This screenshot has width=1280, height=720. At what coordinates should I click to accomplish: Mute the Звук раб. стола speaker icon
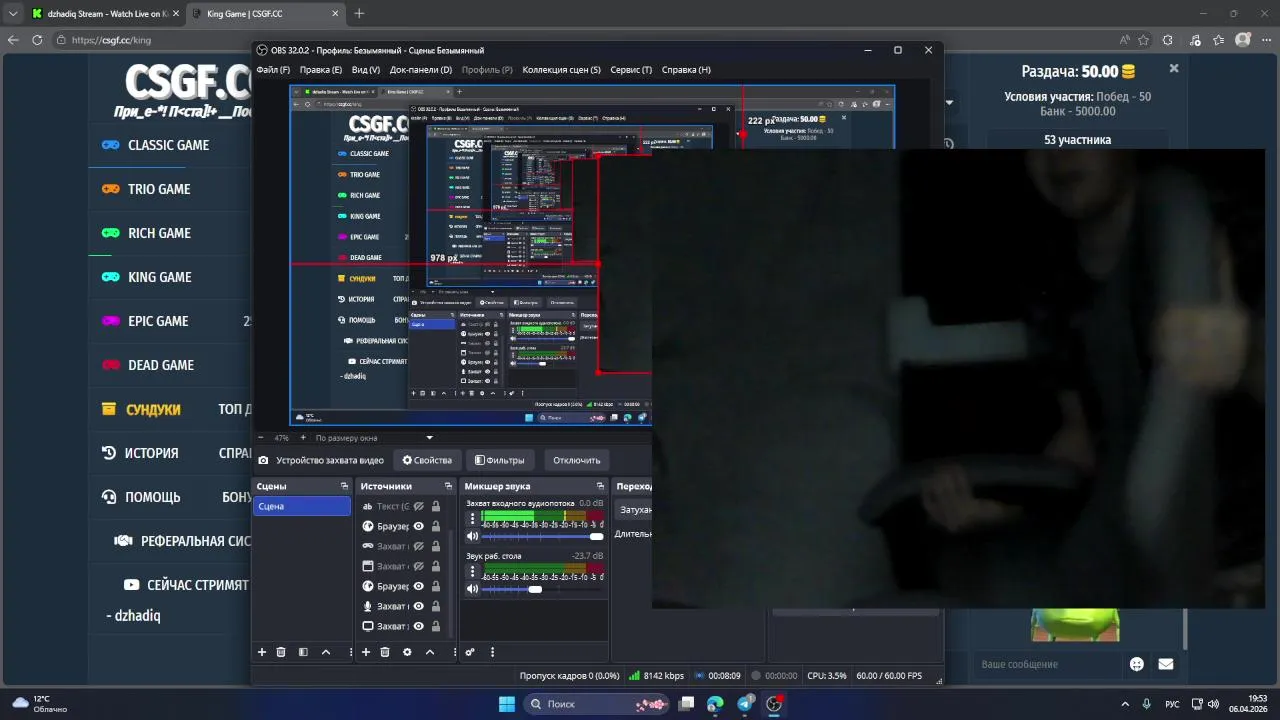tap(473, 589)
